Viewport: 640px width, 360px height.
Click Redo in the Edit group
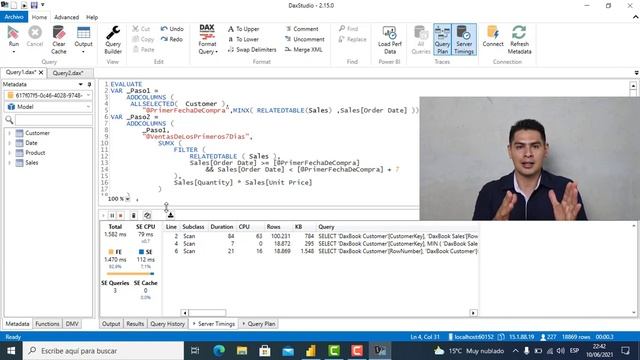pyautogui.click(x=171, y=39)
